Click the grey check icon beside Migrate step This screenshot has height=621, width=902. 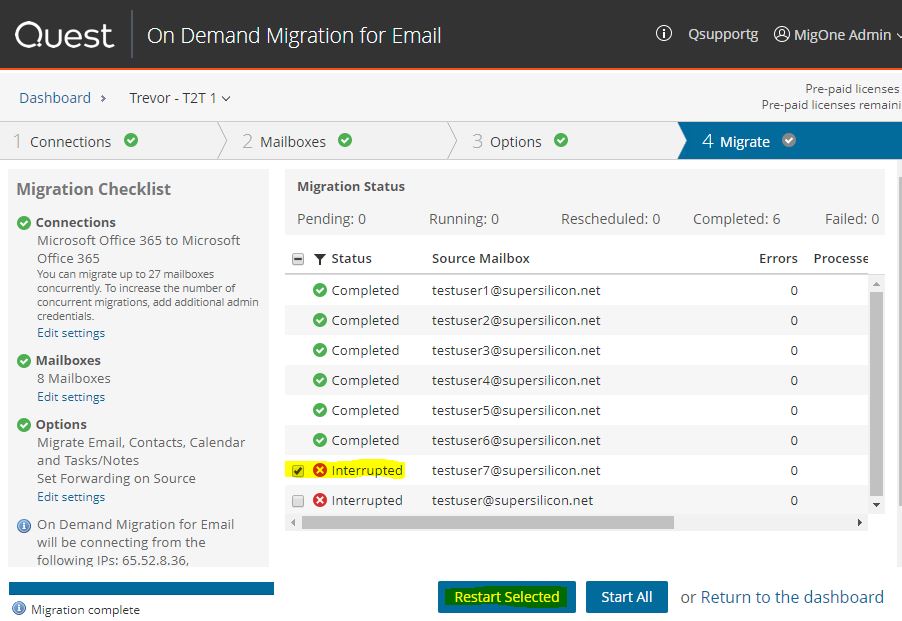[x=789, y=140]
